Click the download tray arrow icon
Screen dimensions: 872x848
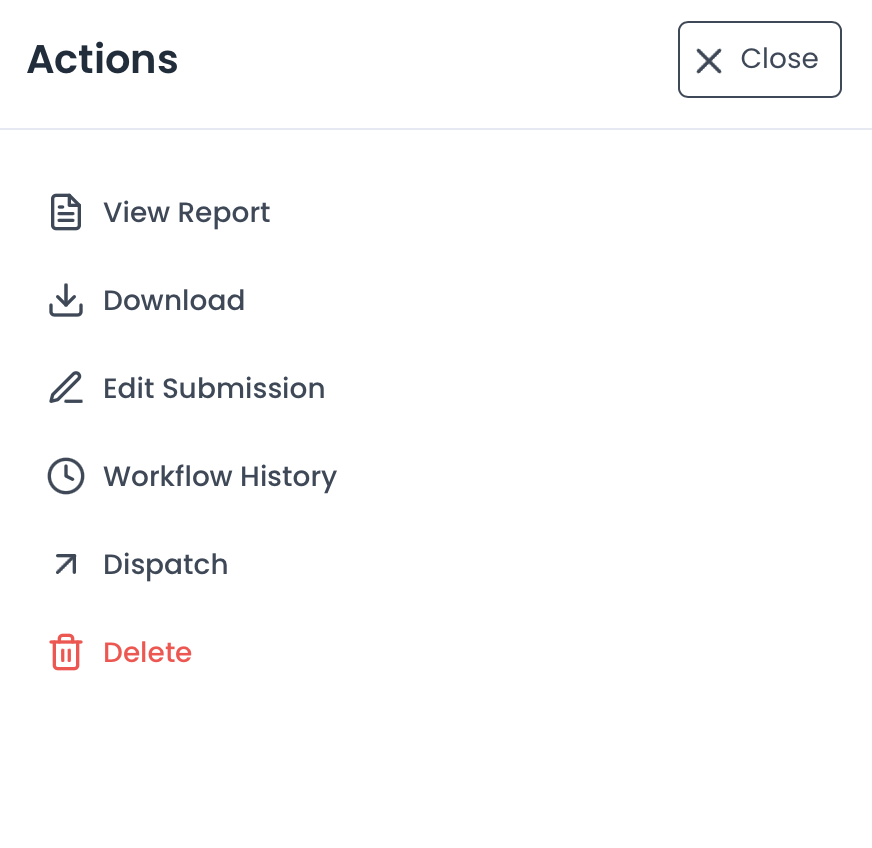coord(66,300)
